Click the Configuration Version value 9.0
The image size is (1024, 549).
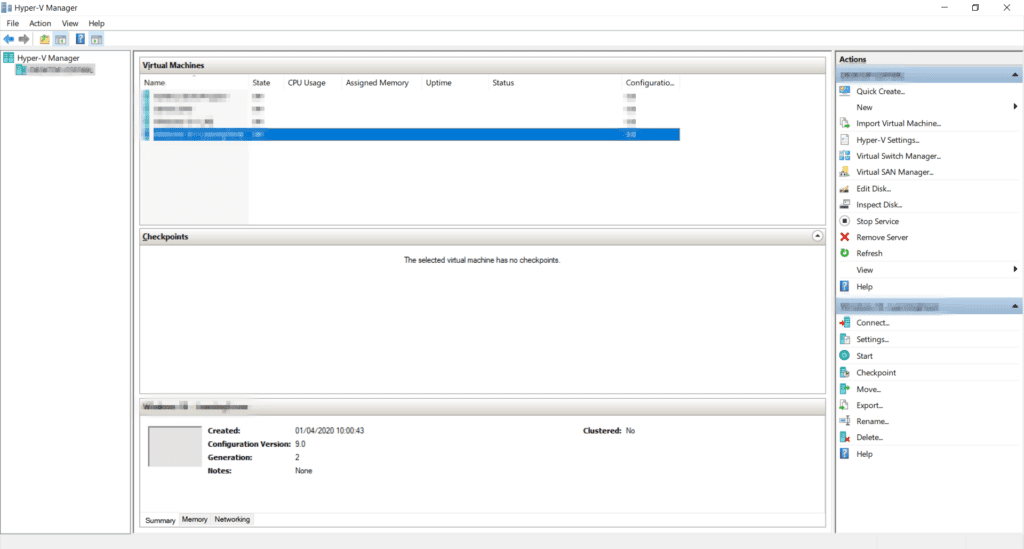(300, 444)
